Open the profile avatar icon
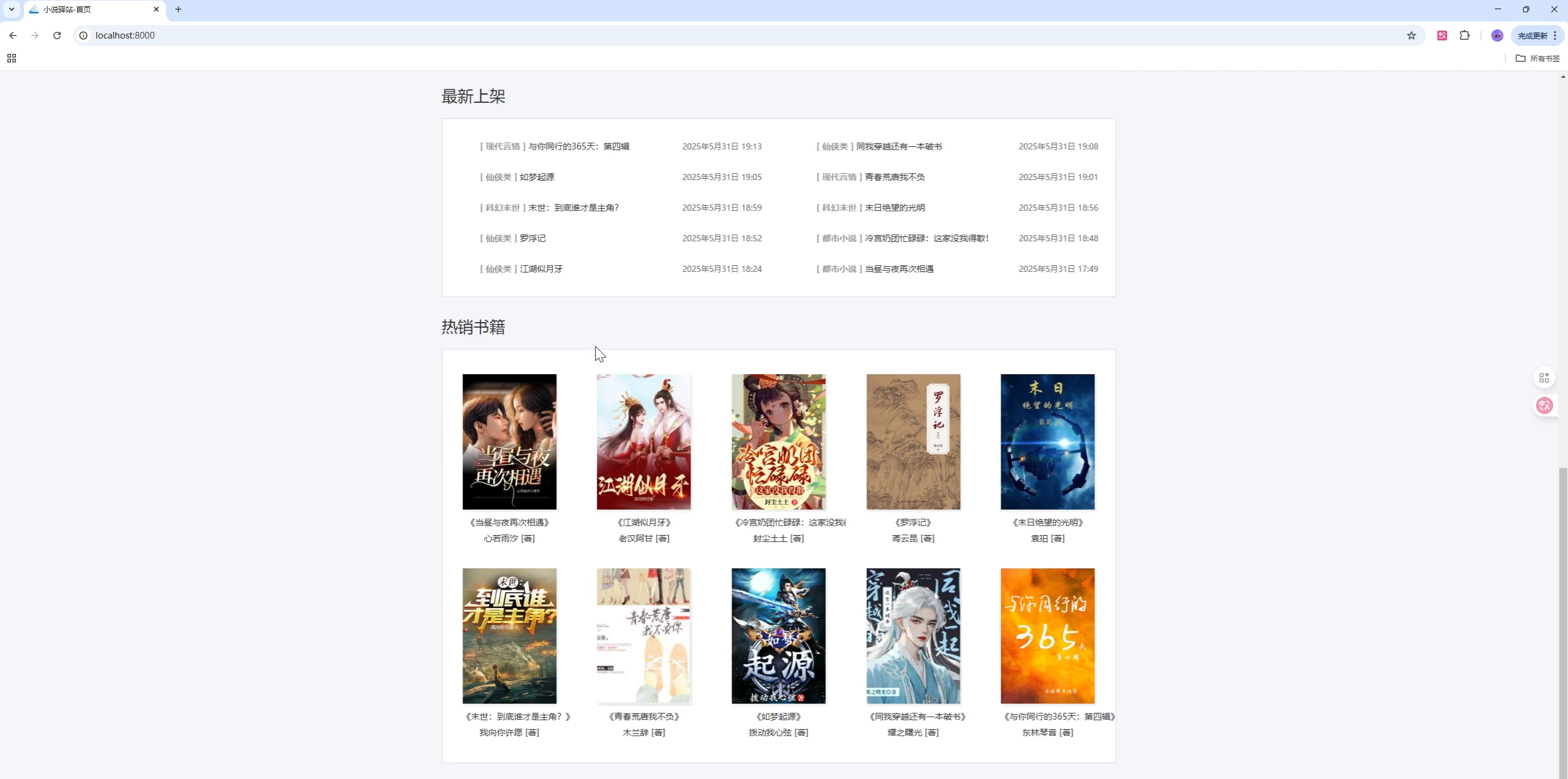The height and width of the screenshot is (779, 1568). pos(1497,36)
